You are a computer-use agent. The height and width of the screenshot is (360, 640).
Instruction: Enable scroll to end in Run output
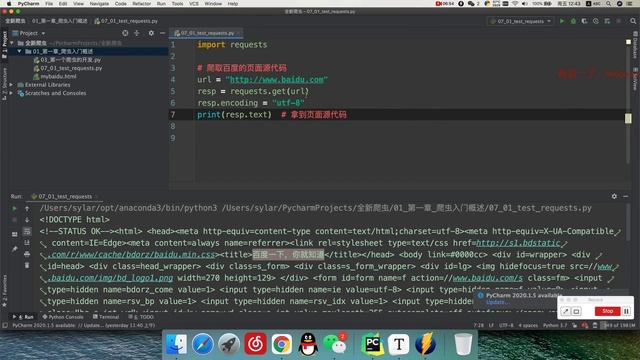pyautogui.click(x=27, y=243)
